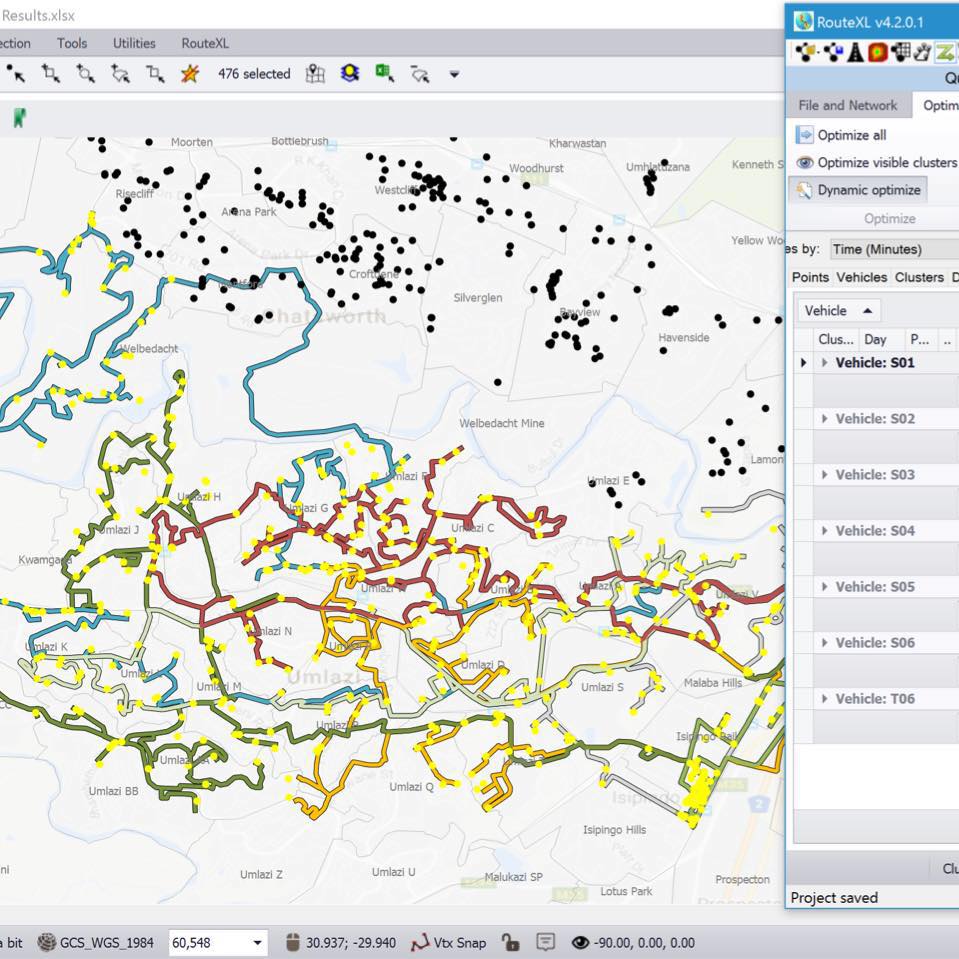This screenshot has width=959, height=959.
Task: Click the Dynamic optimize button
Action: (x=858, y=190)
